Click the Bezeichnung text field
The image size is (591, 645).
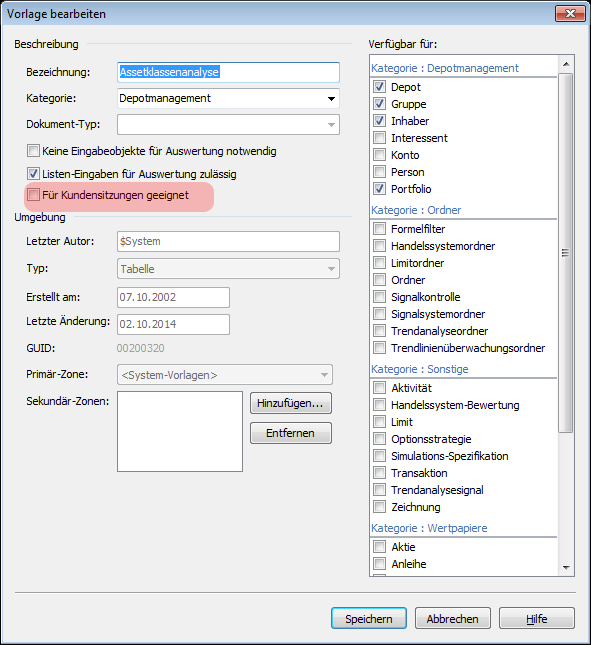point(228,72)
